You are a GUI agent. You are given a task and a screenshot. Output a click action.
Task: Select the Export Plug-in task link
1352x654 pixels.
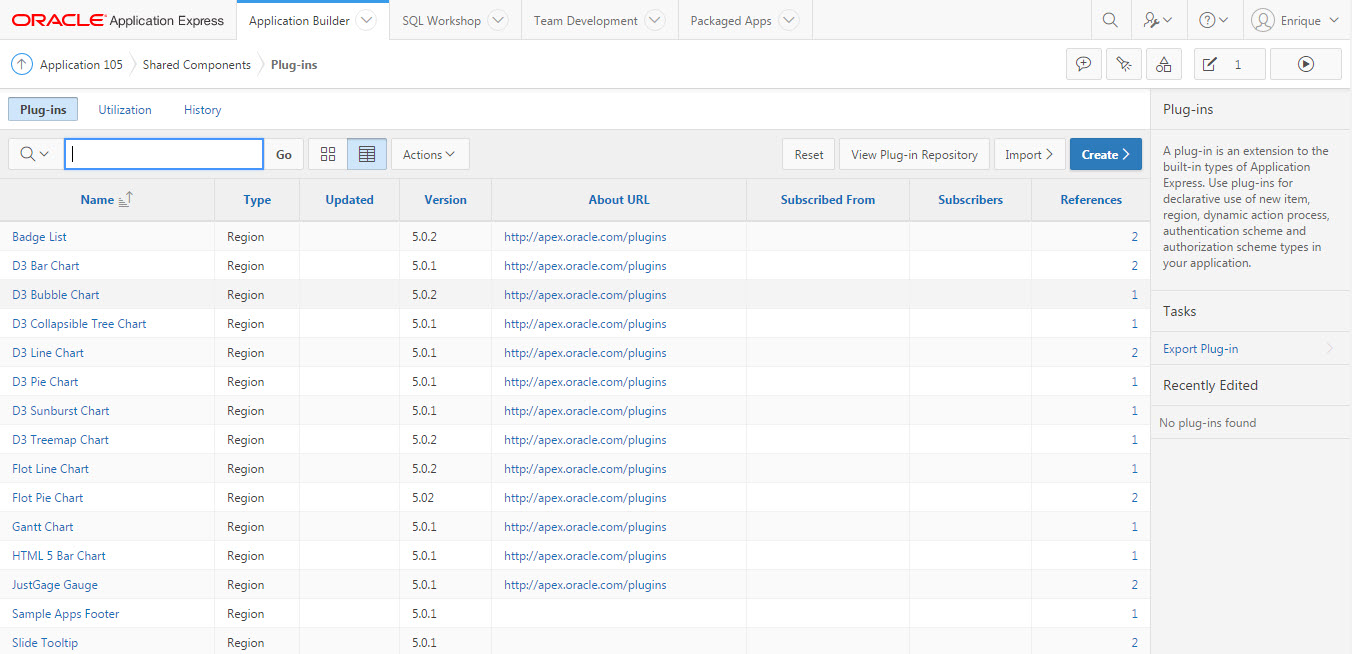coord(1201,348)
